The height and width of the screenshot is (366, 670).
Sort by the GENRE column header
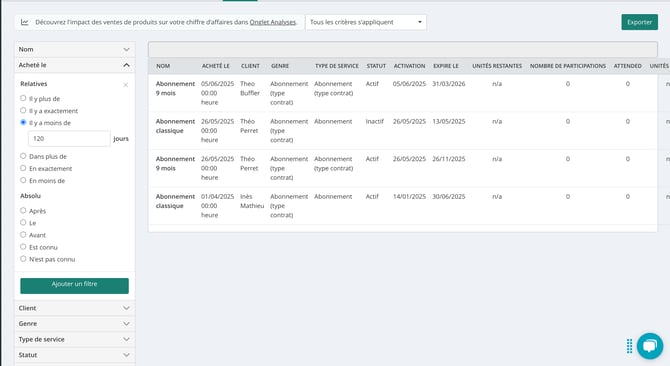(x=280, y=66)
